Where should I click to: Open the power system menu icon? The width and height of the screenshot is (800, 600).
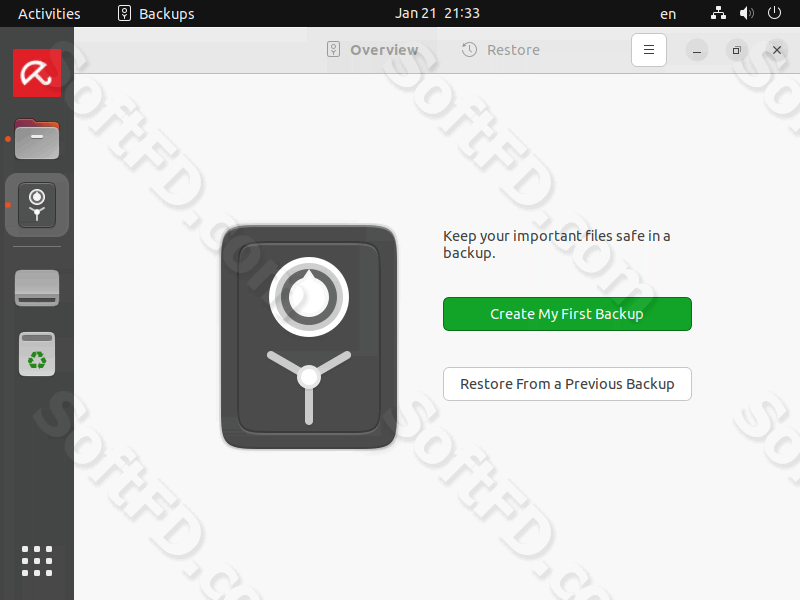coord(774,13)
